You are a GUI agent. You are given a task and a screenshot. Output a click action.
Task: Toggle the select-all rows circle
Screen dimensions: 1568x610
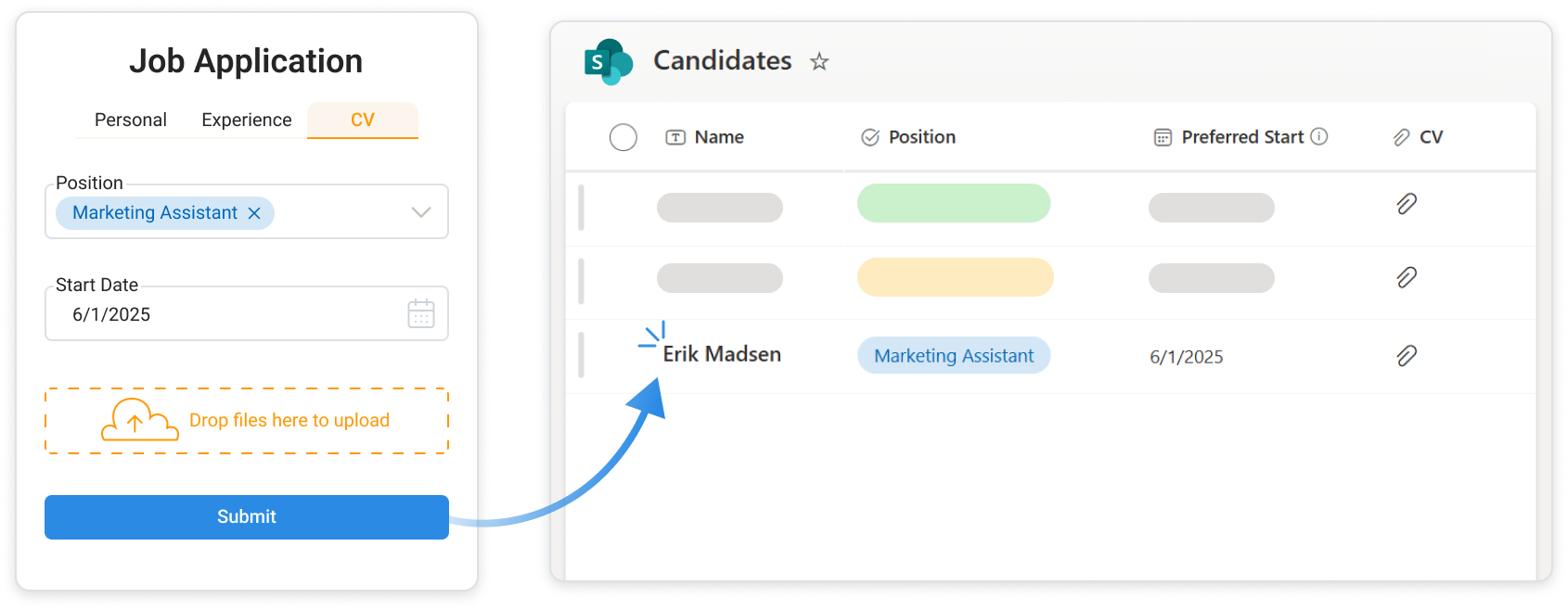pos(623,137)
